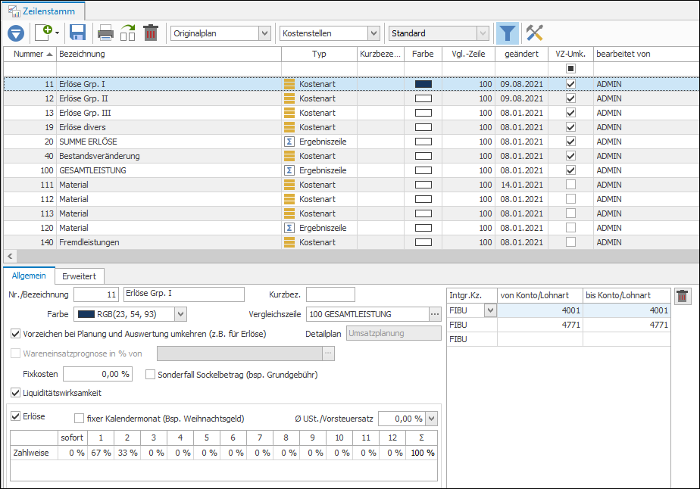The image size is (700, 489).
Task: Open the Farbe RGB color dropdown
Action: pos(180,314)
